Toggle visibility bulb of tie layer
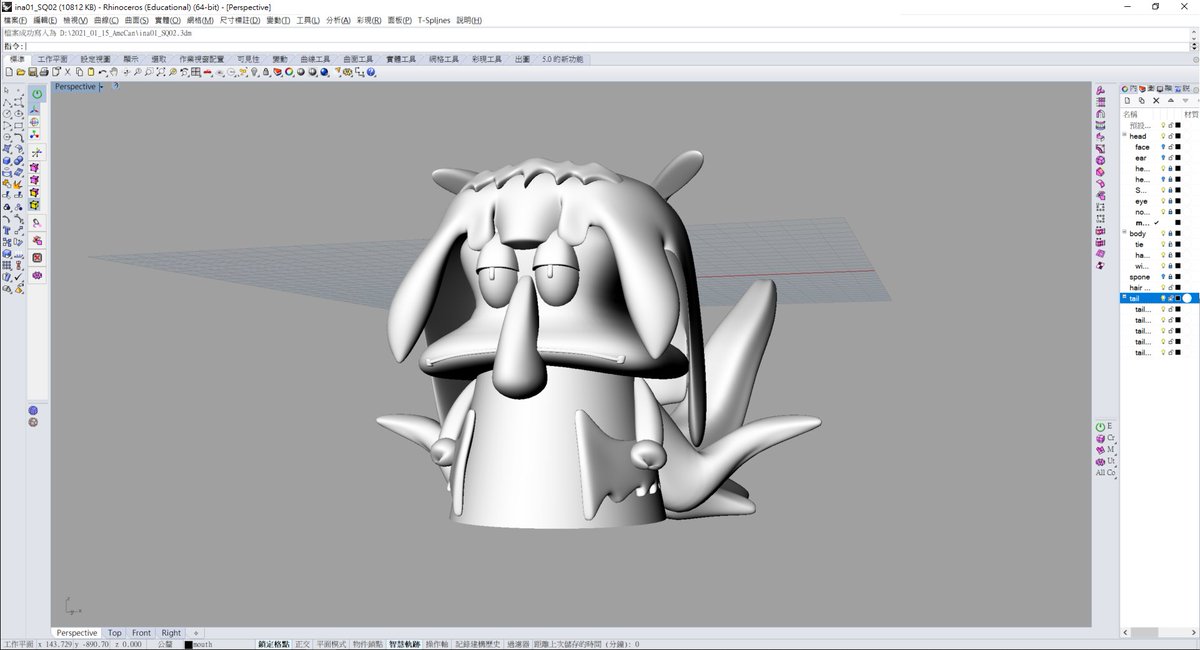The width and height of the screenshot is (1200, 650). coord(1163,244)
